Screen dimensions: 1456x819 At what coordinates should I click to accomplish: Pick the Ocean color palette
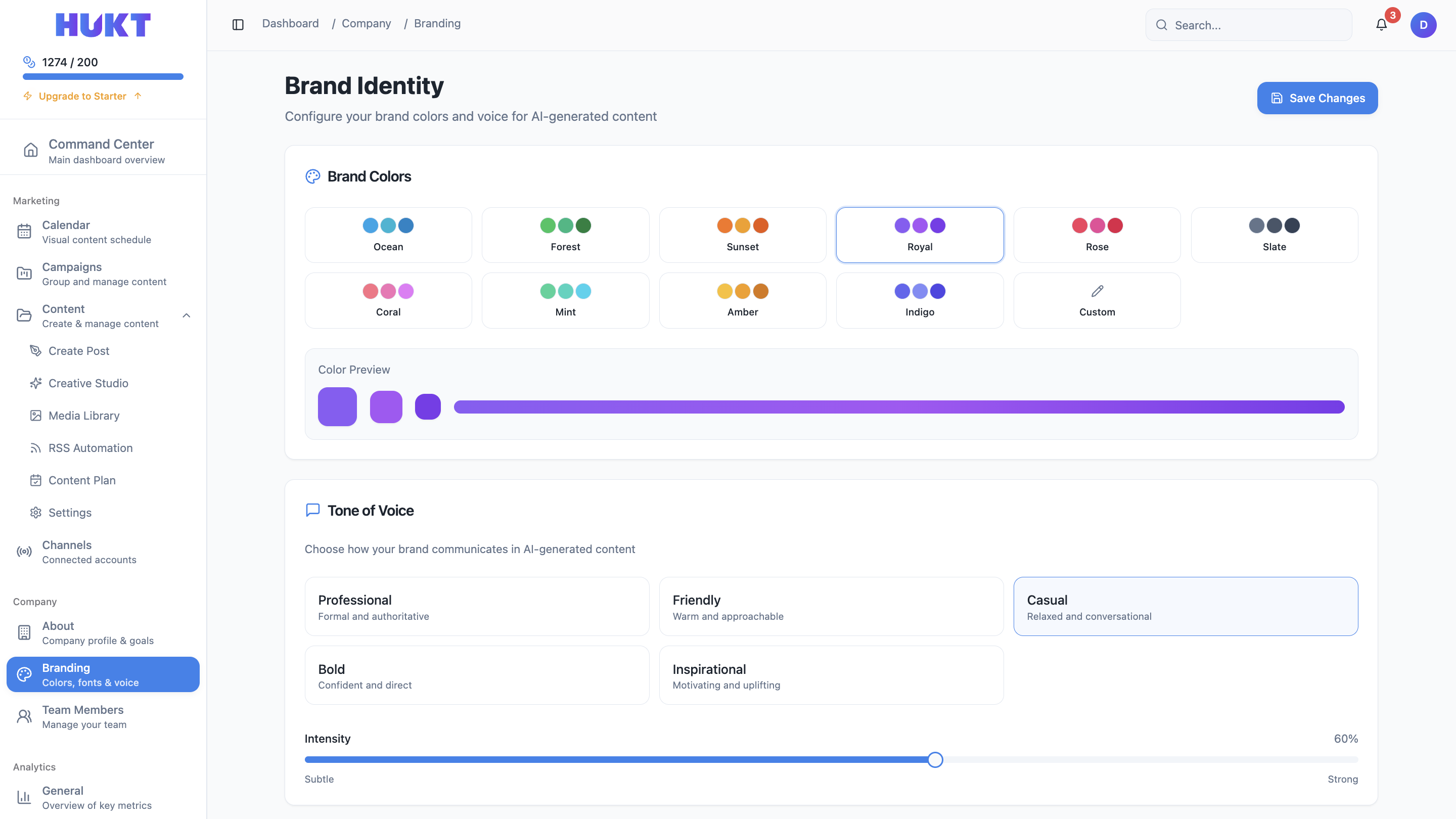click(388, 235)
